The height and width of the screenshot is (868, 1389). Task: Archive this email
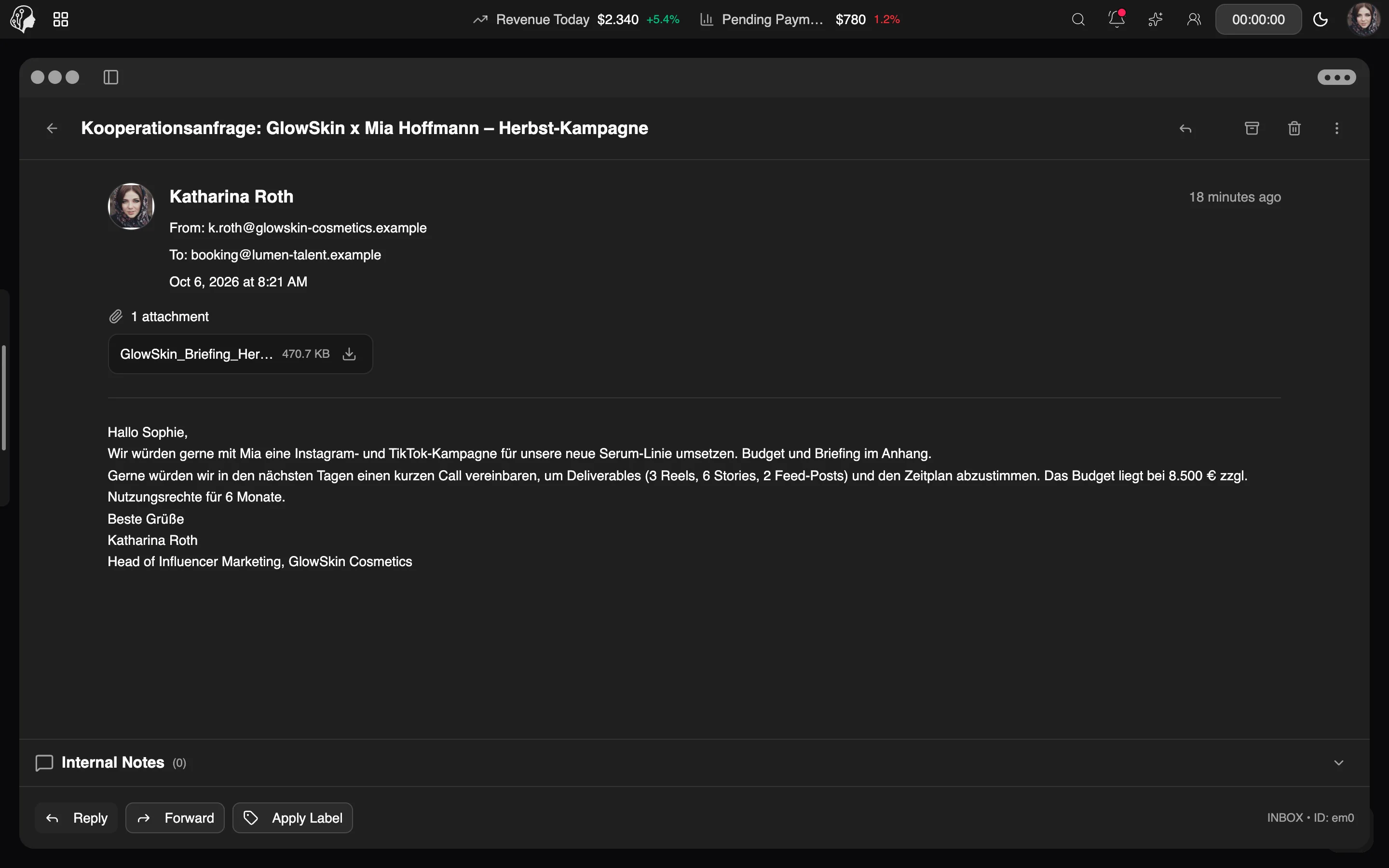coord(1252,128)
